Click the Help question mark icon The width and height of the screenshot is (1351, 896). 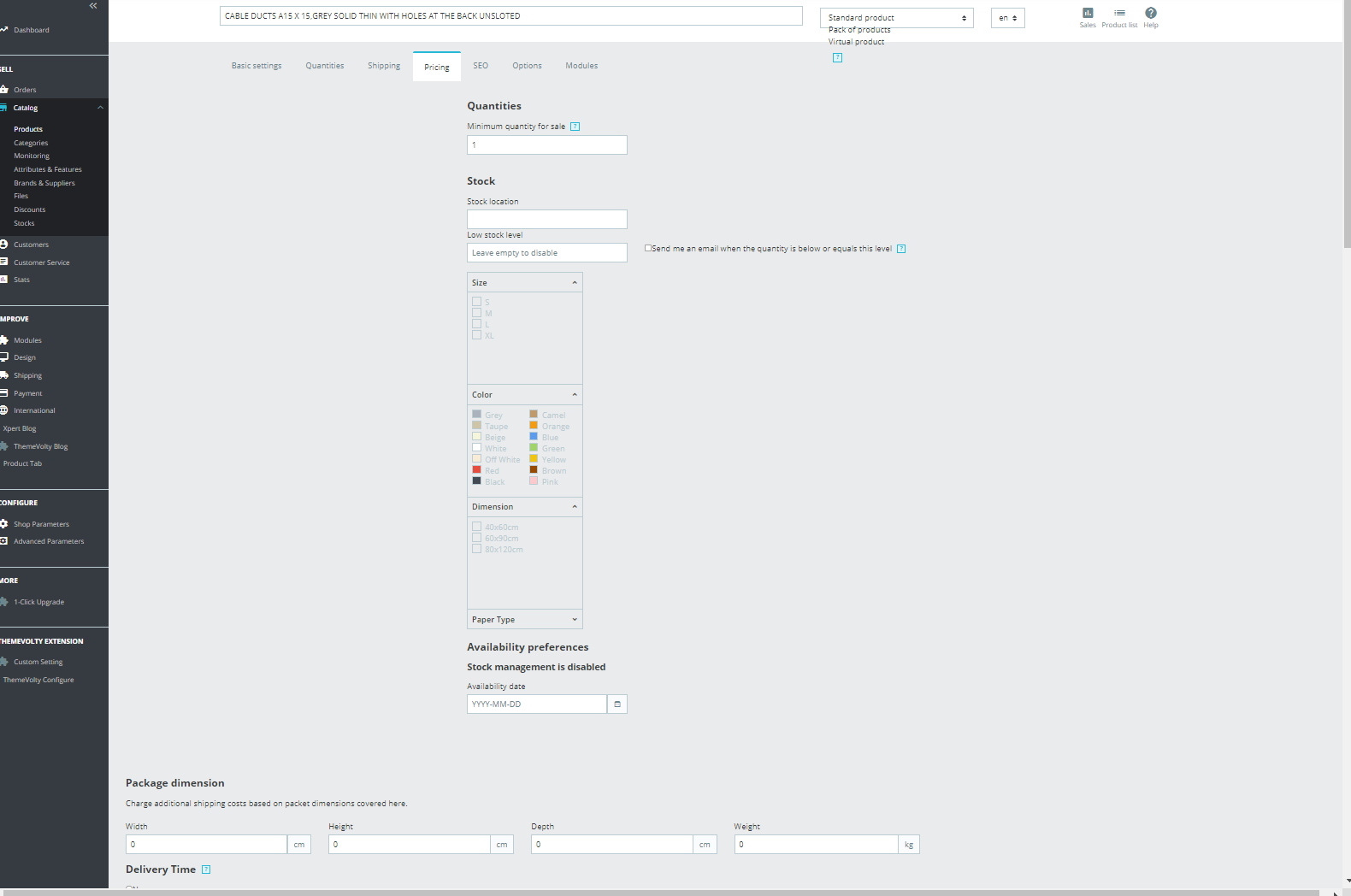click(1151, 13)
